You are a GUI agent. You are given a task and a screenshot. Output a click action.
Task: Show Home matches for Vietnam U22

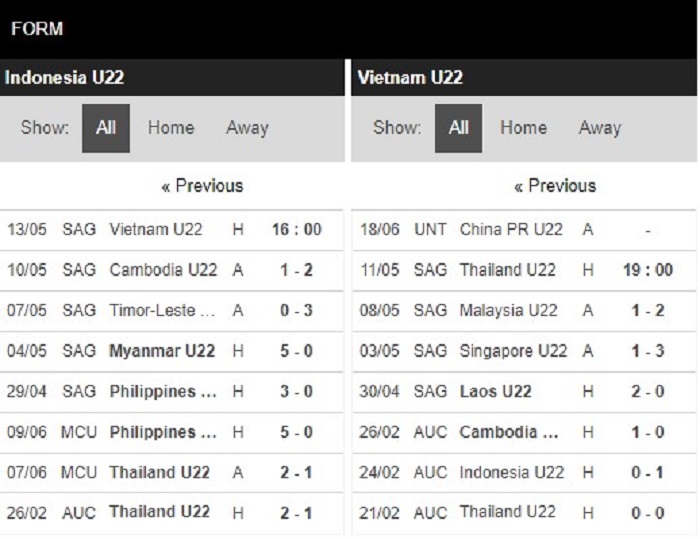[523, 128]
